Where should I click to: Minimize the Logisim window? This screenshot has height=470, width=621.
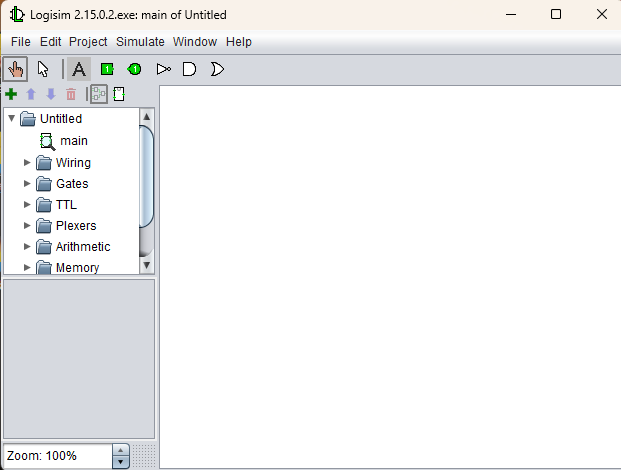tap(511, 15)
